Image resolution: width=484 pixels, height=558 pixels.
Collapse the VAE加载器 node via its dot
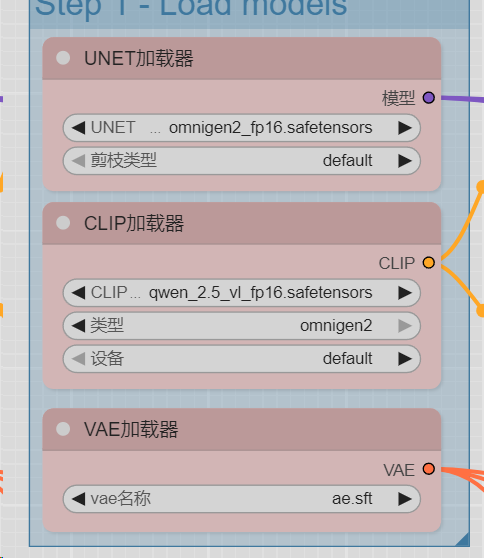point(63,429)
